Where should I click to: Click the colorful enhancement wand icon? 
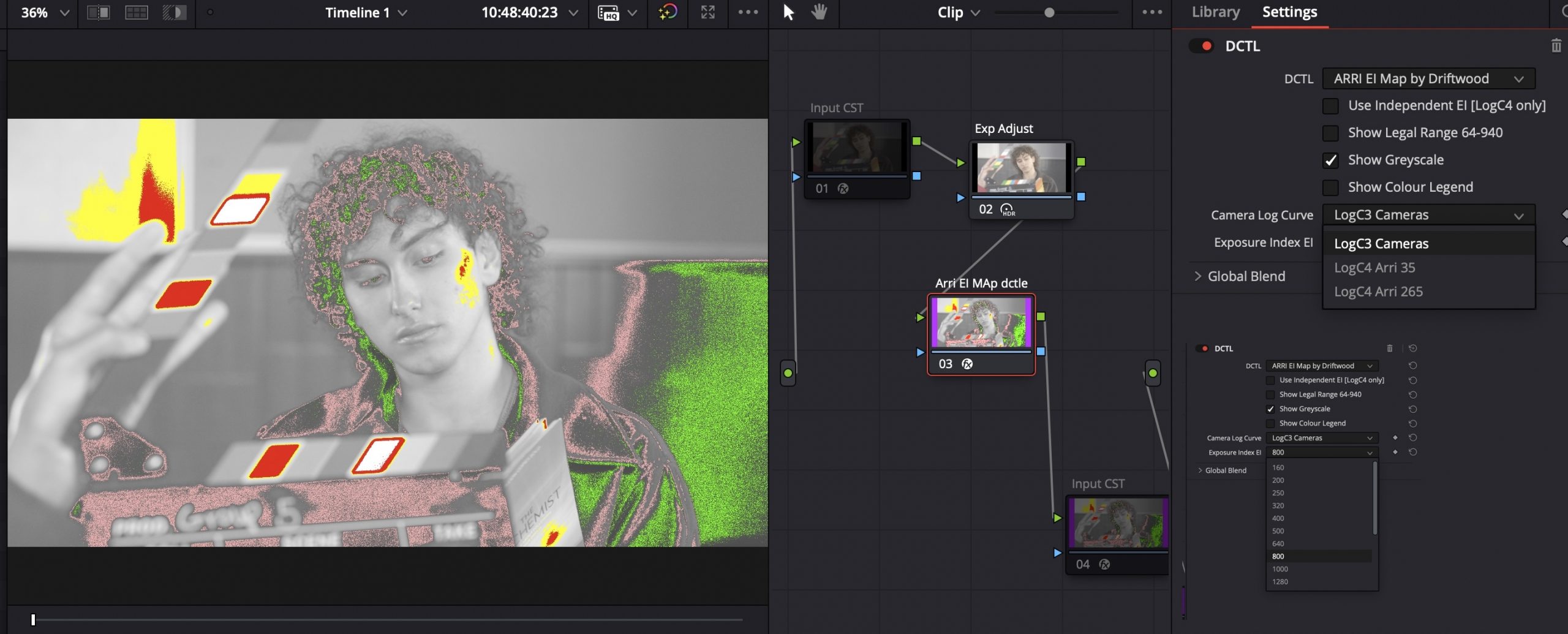[668, 12]
